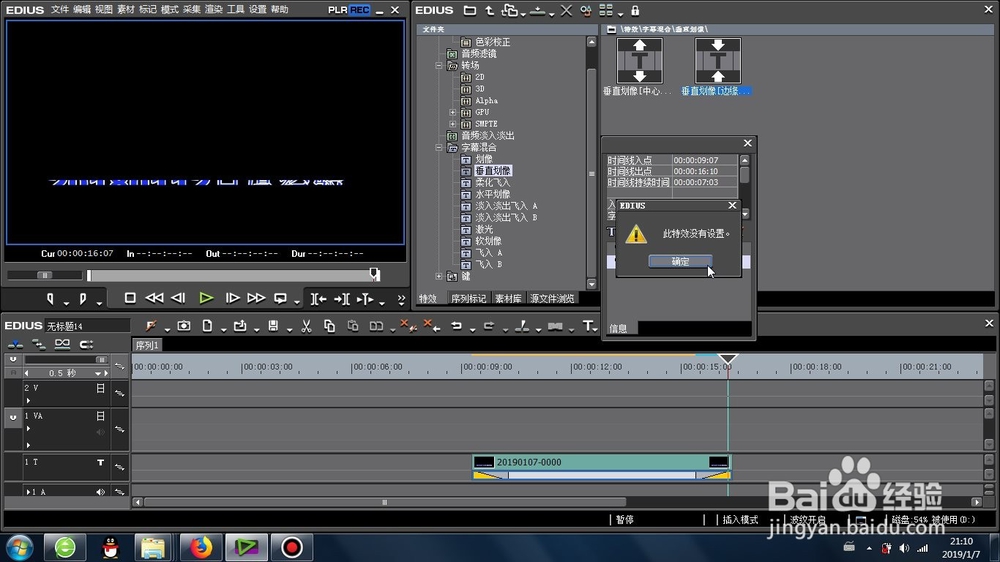Click the folder icon in effects panel toolbar
The height and width of the screenshot is (562, 1000).
tap(469, 10)
